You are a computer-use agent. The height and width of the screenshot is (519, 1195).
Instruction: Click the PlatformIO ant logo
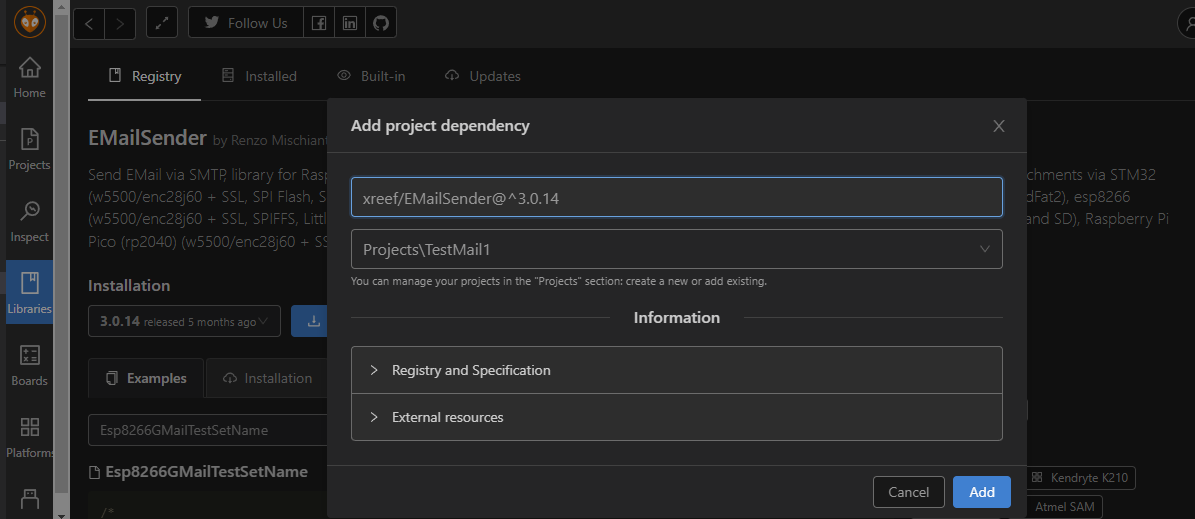tap(30, 22)
